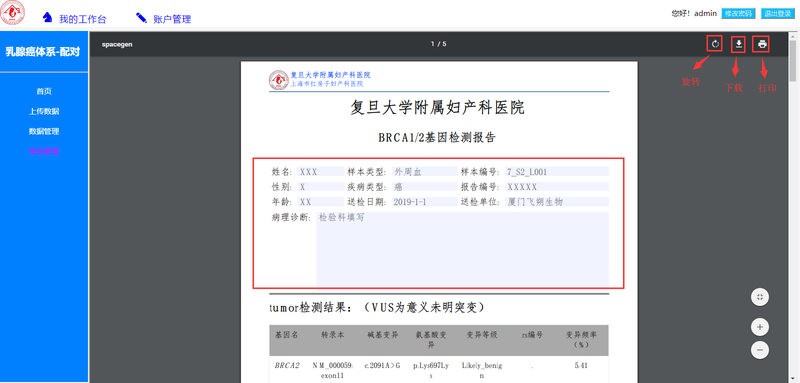This screenshot has height=383, width=800.
Task: Open 报告管理 in the sidebar
Action: [44, 151]
